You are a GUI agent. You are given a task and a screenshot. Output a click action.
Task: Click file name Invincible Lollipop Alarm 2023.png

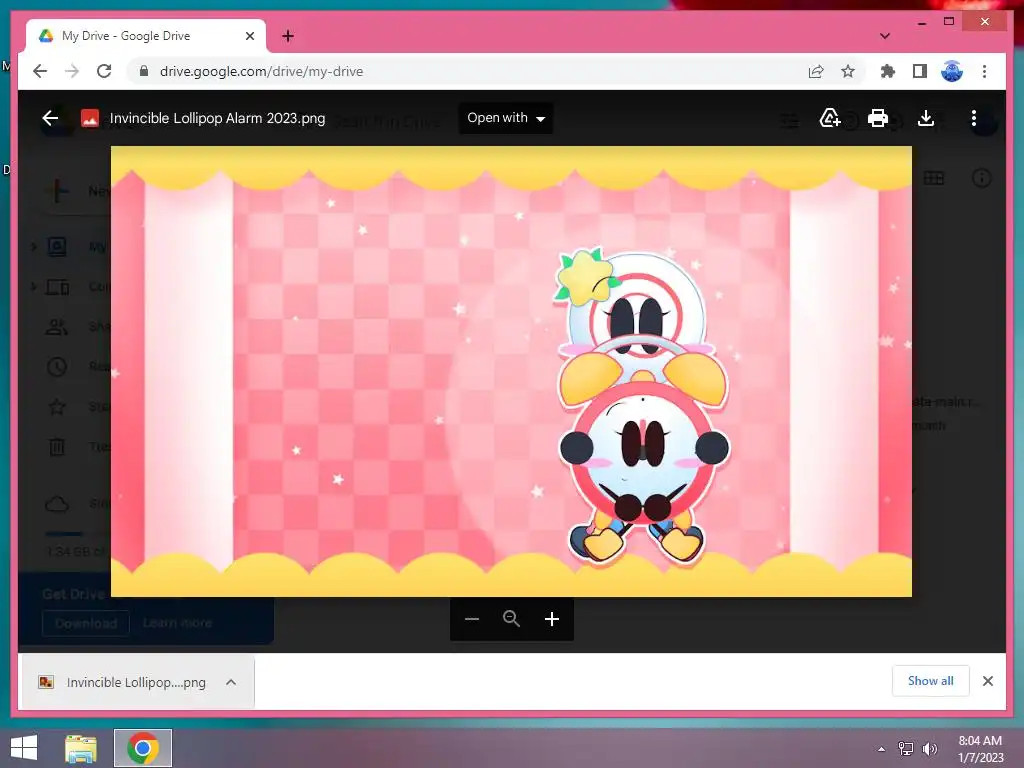point(217,118)
